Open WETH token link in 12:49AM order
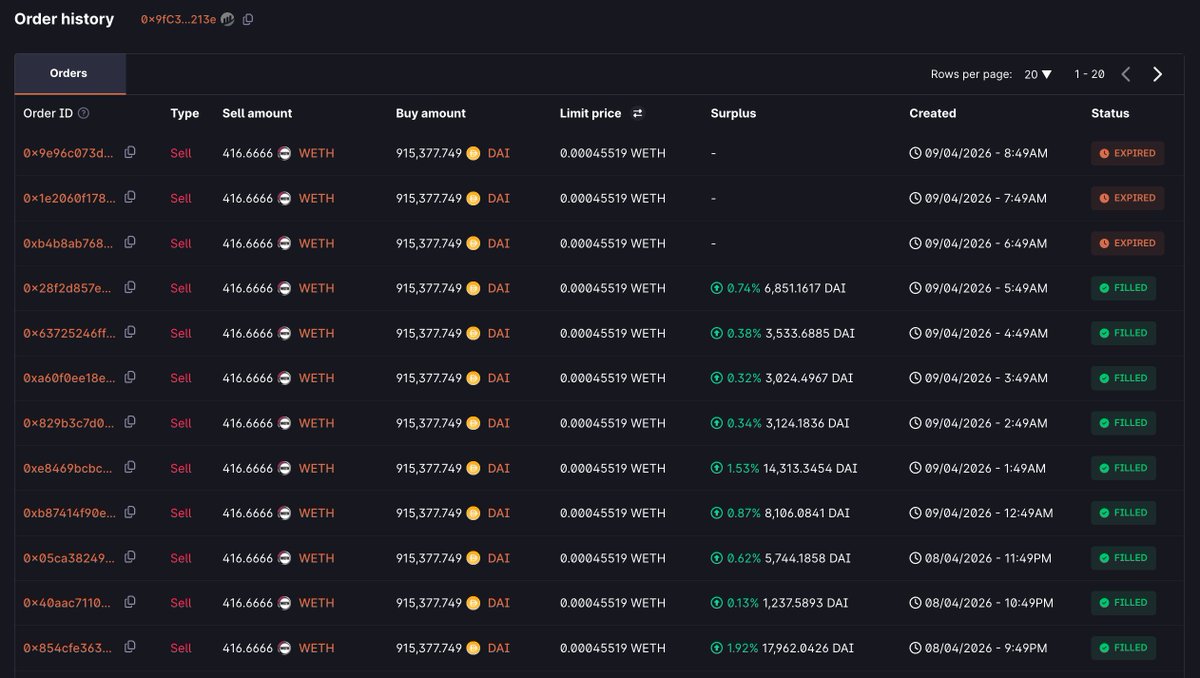Image resolution: width=1200 pixels, height=678 pixels. click(316, 513)
